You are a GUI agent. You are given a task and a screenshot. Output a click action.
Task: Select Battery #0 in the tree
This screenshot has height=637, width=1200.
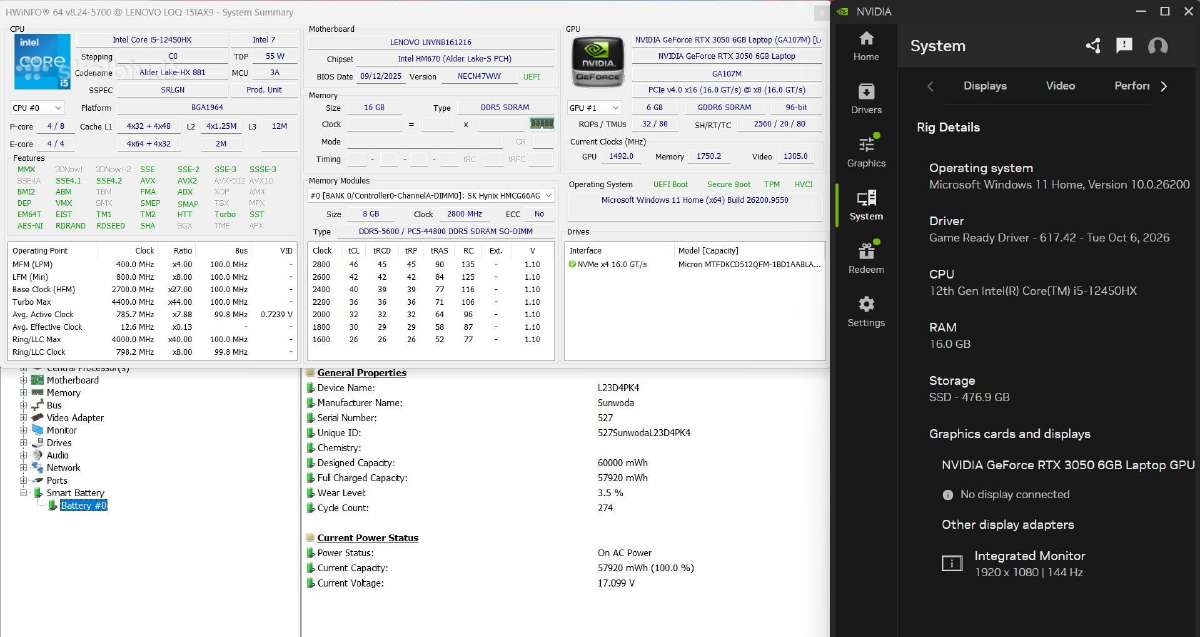[x=83, y=506]
